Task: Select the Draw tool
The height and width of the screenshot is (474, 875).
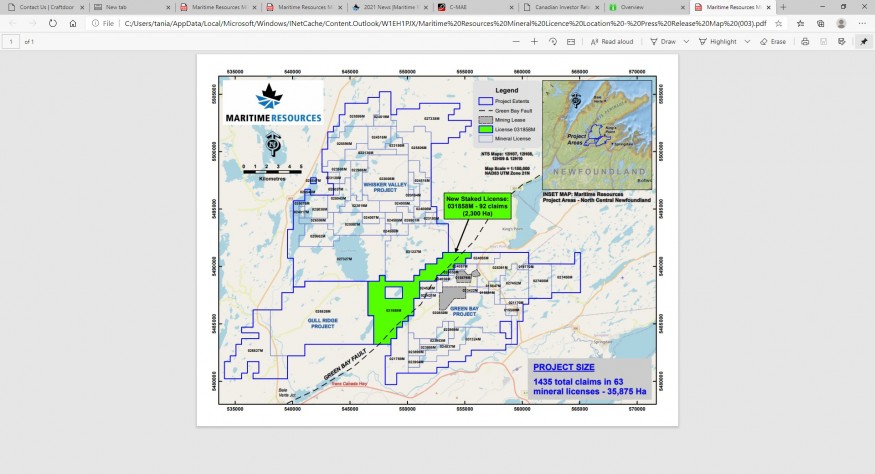Action: click(663, 41)
